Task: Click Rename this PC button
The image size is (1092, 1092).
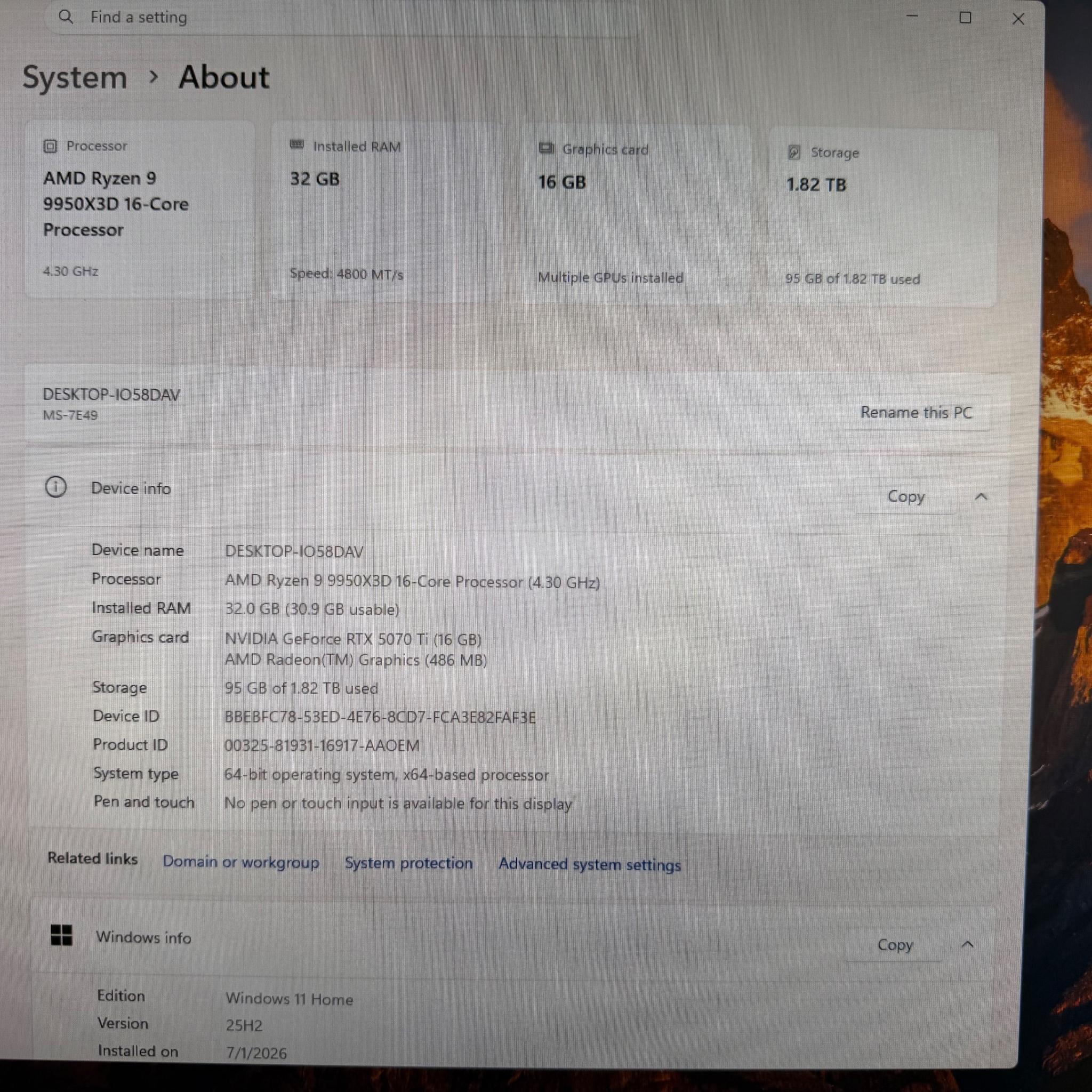Action: (916, 413)
